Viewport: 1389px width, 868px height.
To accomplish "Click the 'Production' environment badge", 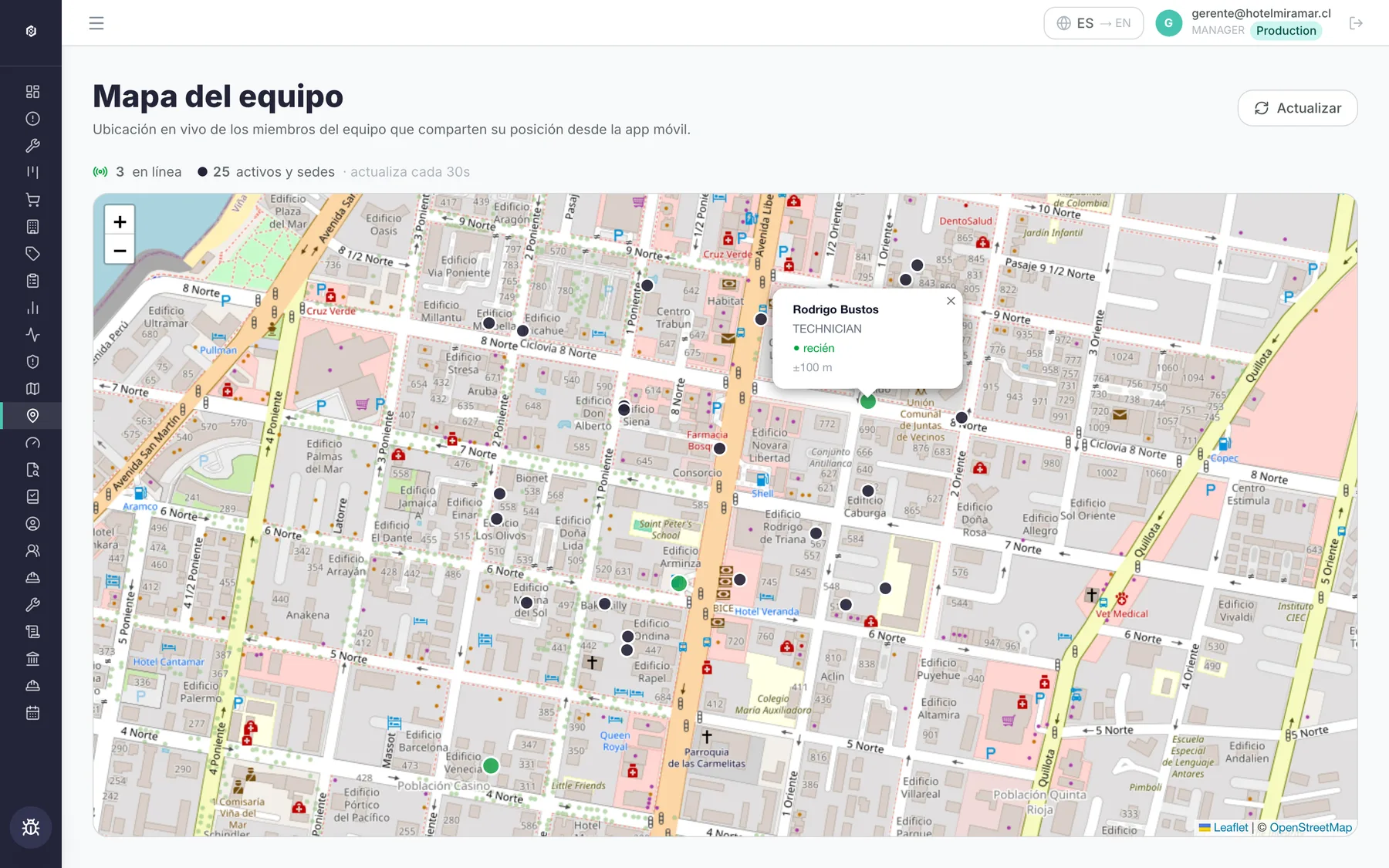I will (1286, 31).
